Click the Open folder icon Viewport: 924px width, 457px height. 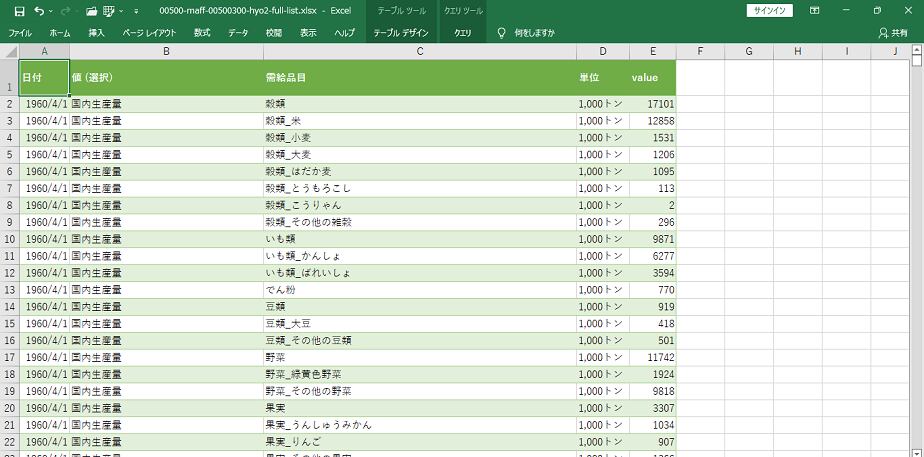point(91,11)
